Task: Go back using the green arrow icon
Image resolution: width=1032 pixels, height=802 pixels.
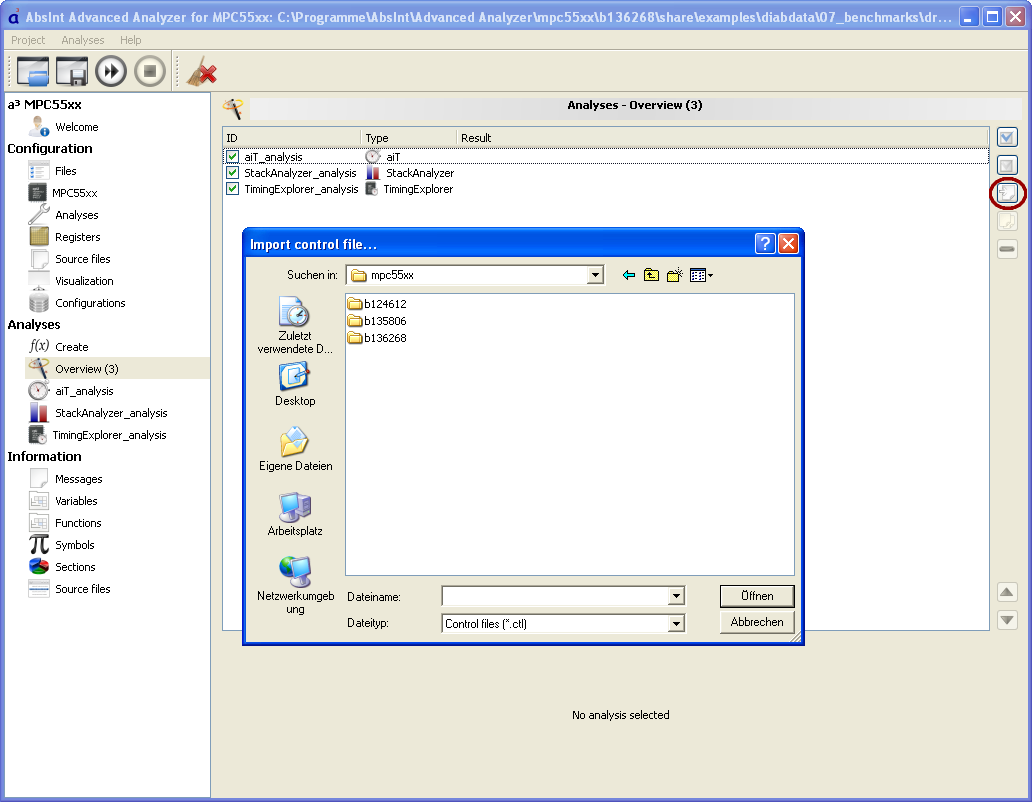Action: pos(629,275)
